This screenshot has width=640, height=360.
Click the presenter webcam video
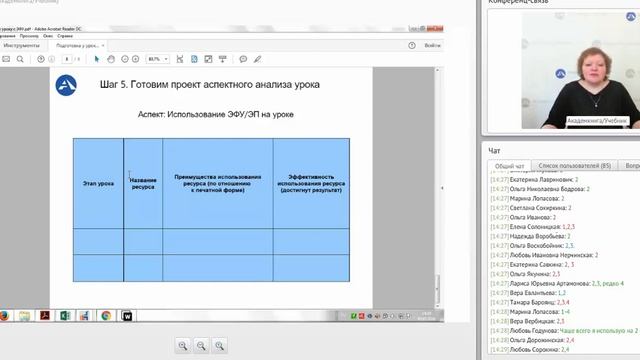click(581, 70)
